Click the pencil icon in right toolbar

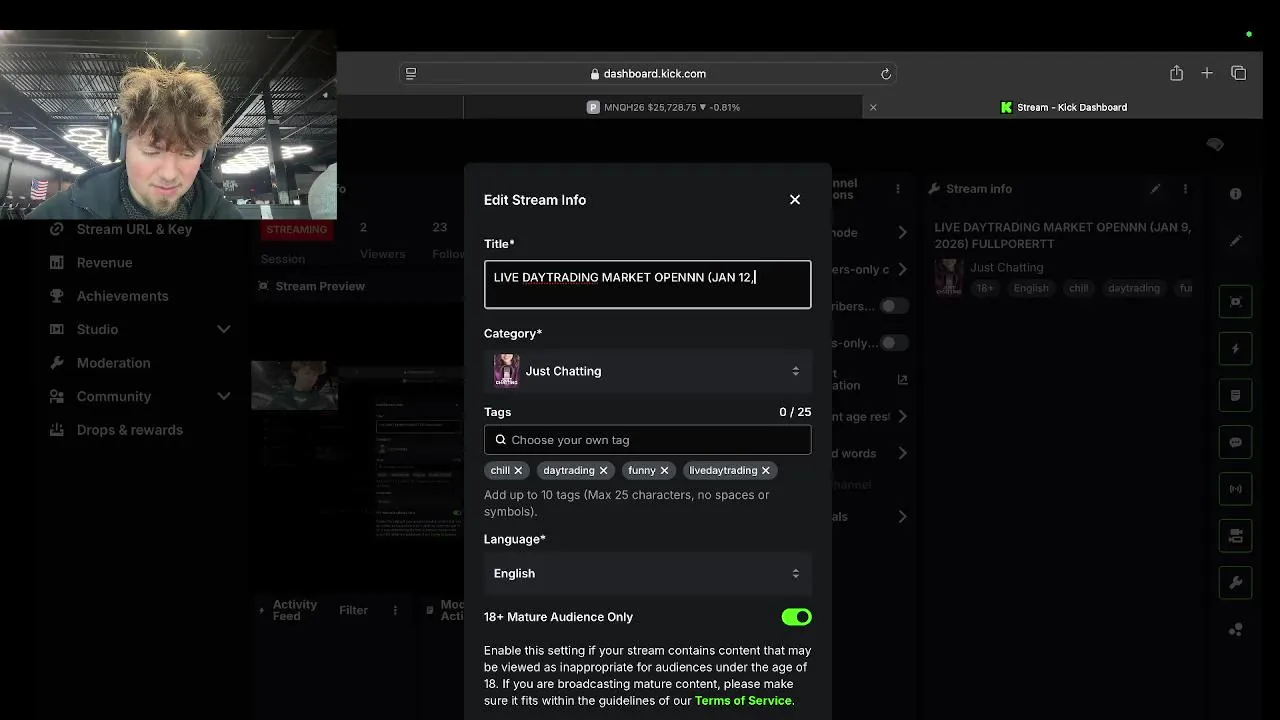[x=1236, y=241]
